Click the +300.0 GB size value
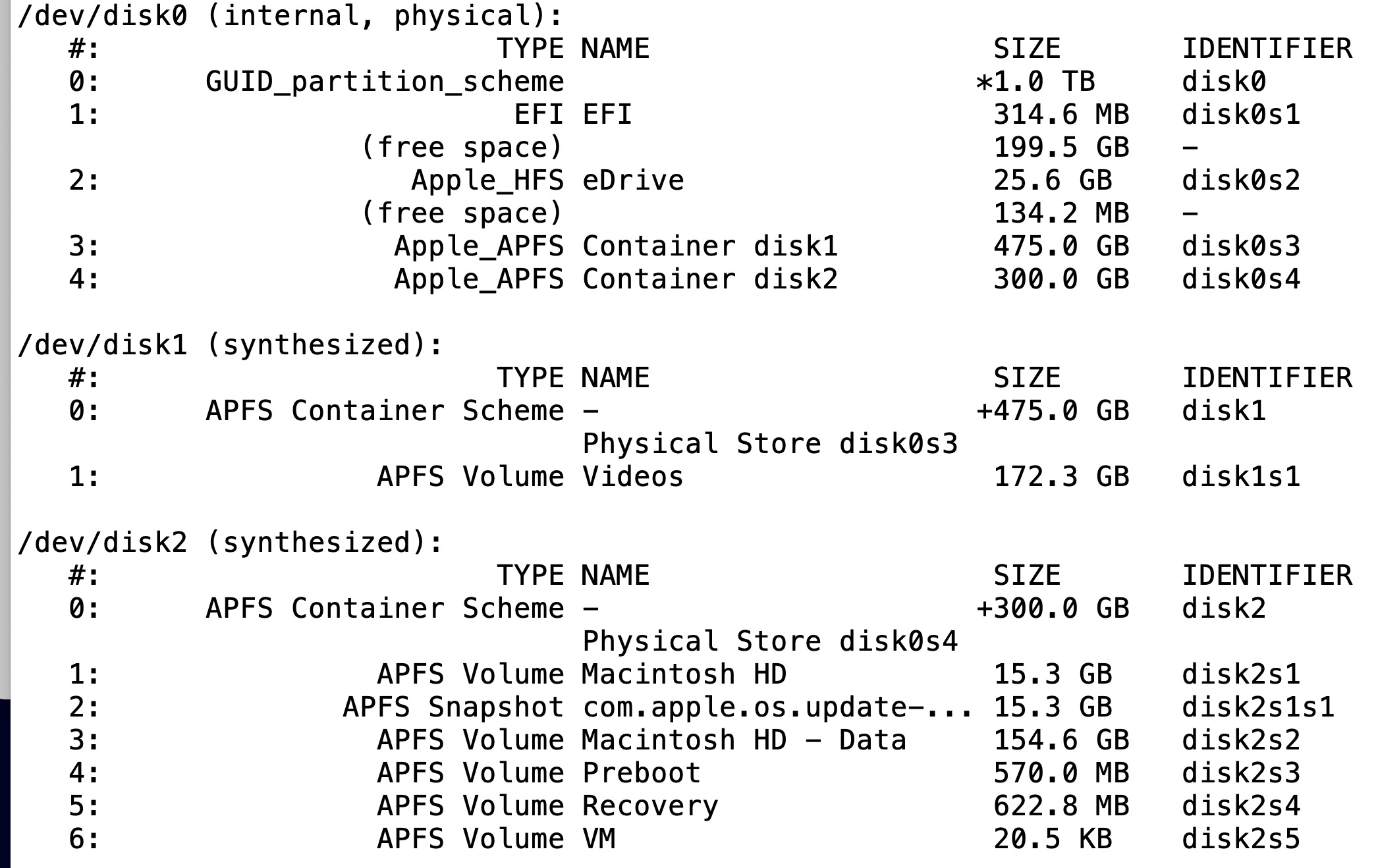The height and width of the screenshot is (868, 1378). tap(1053, 609)
